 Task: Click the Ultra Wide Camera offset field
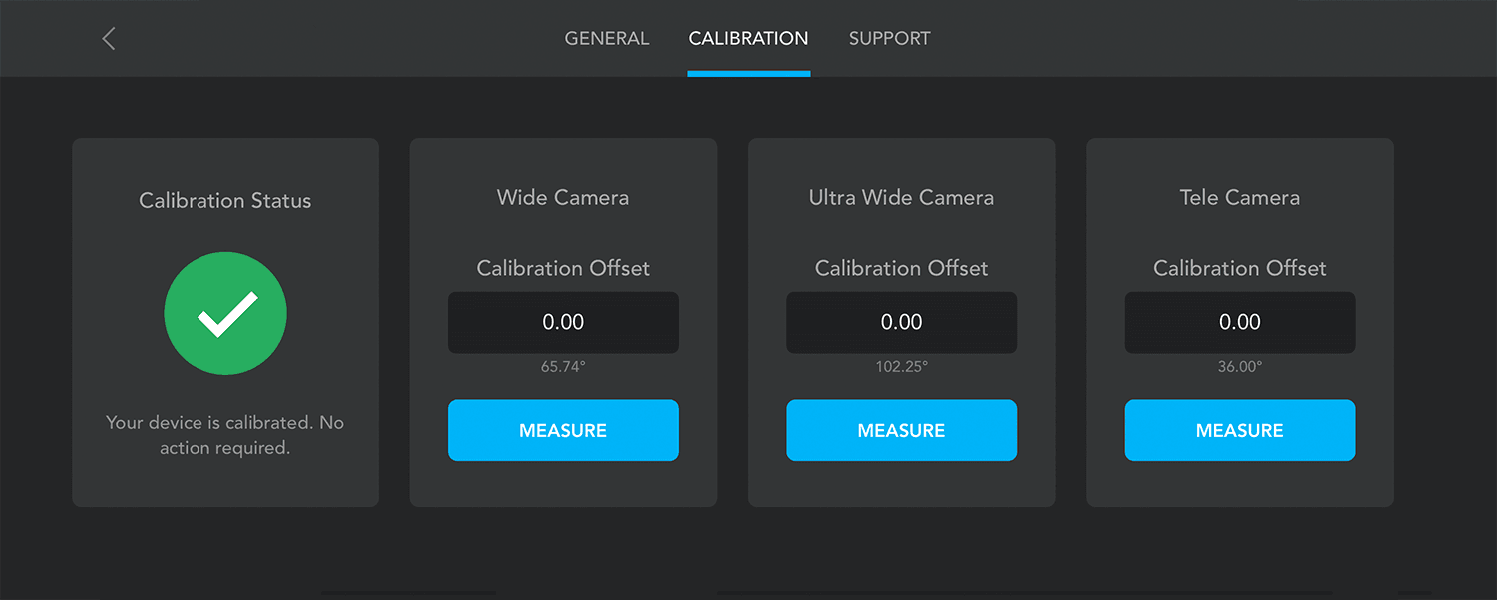point(901,322)
